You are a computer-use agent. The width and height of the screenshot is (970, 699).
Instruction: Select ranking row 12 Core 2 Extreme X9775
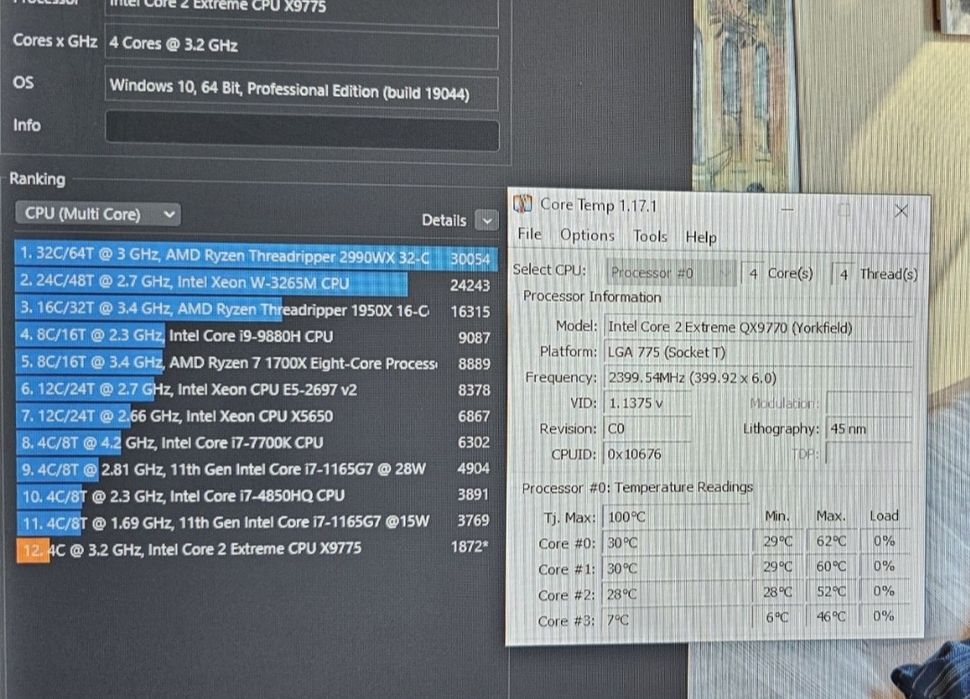255,549
